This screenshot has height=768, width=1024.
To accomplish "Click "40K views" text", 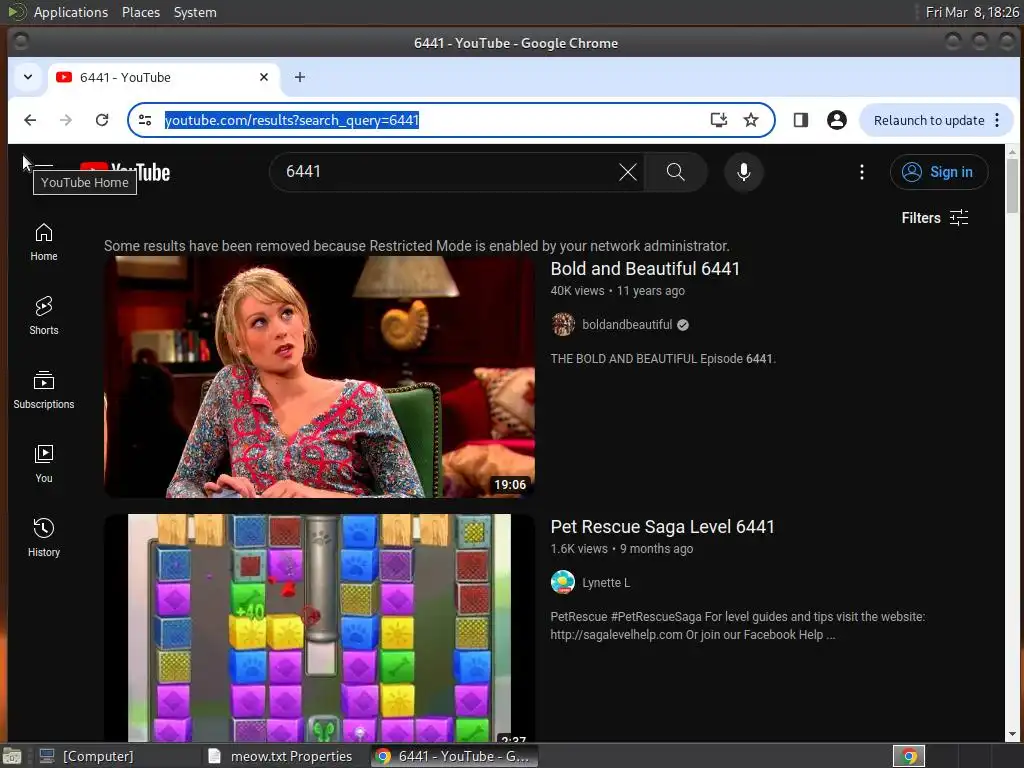I will (x=577, y=291).
